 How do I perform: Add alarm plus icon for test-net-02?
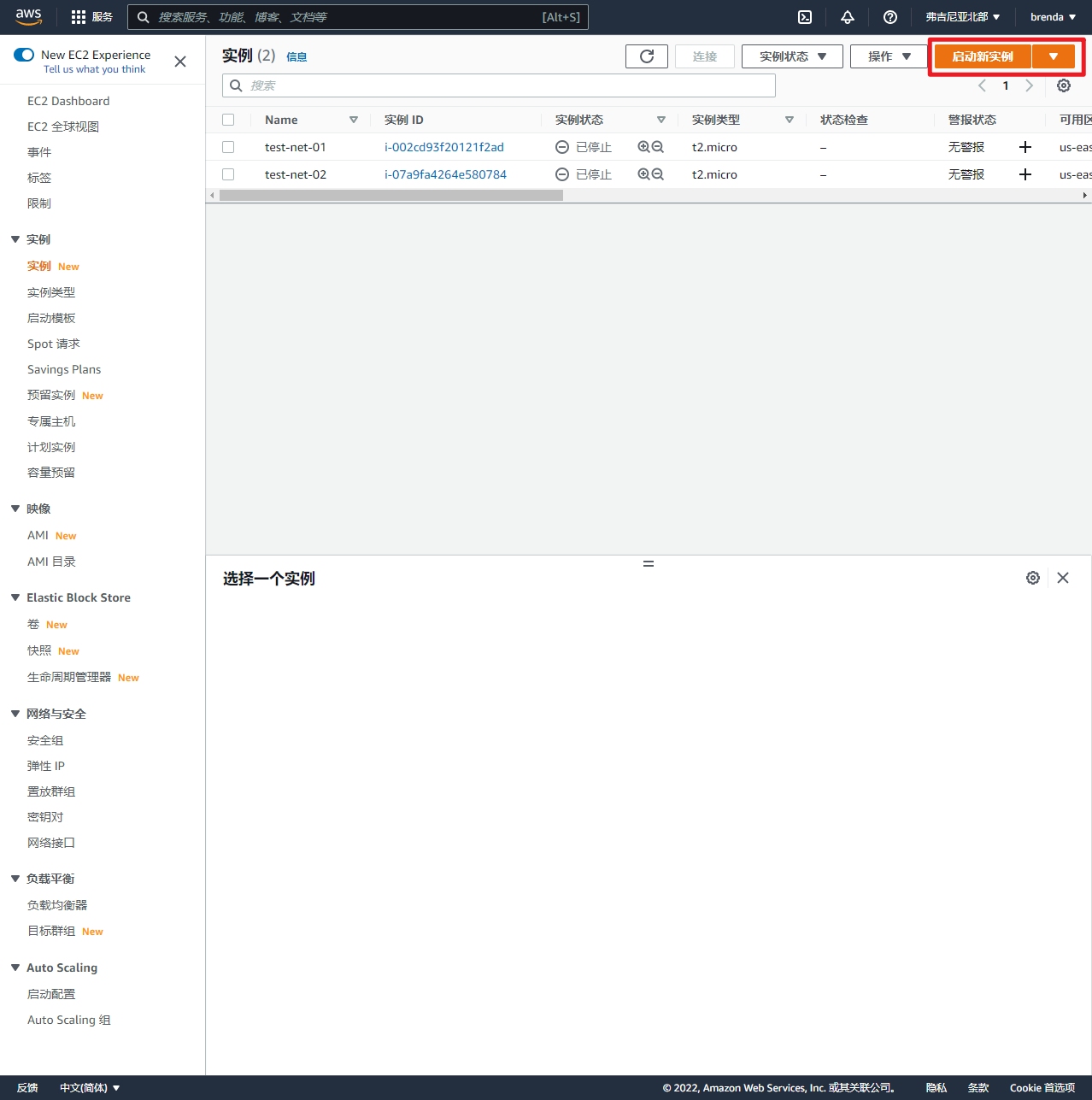tap(1025, 174)
